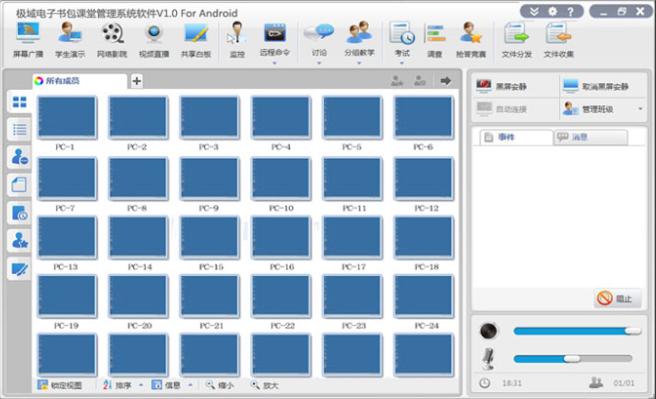Open 共享白板 shared whiteboard
656x399 pixels.
pyautogui.click(x=196, y=40)
